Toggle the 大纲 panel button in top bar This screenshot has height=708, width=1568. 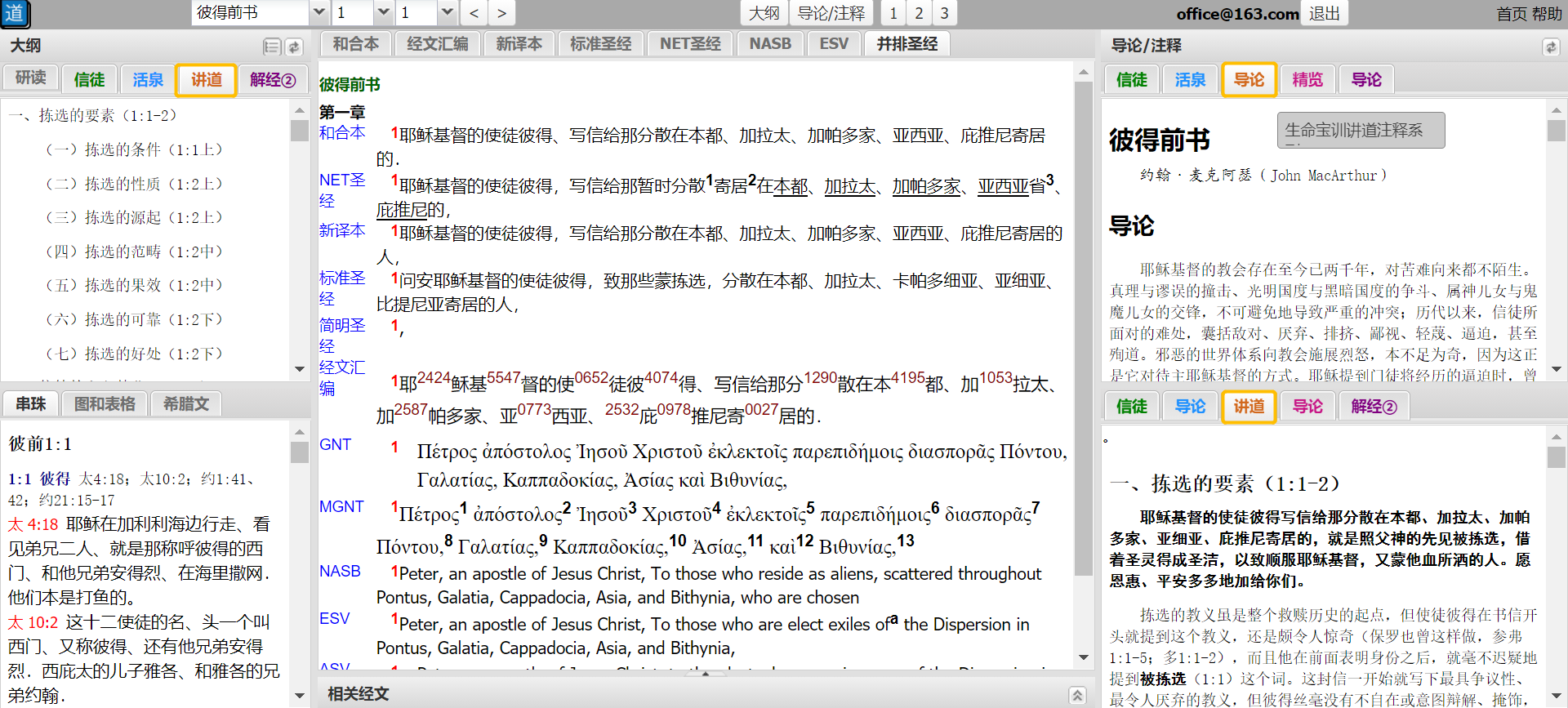[x=764, y=13]
